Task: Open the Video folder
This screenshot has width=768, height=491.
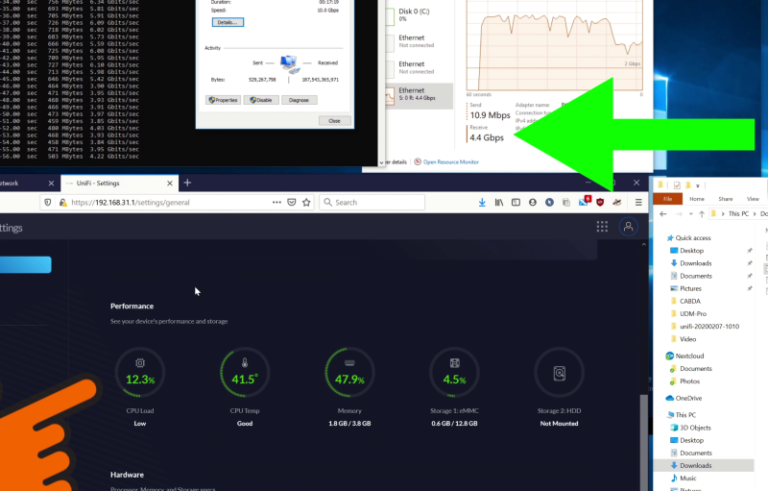Action: point(688,339)
